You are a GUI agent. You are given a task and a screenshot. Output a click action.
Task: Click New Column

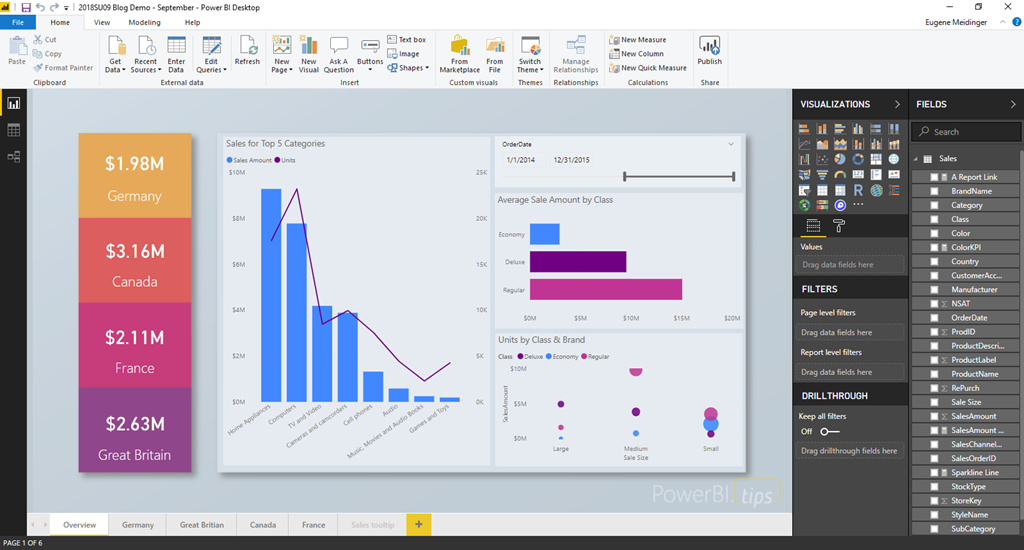[636, 54]
